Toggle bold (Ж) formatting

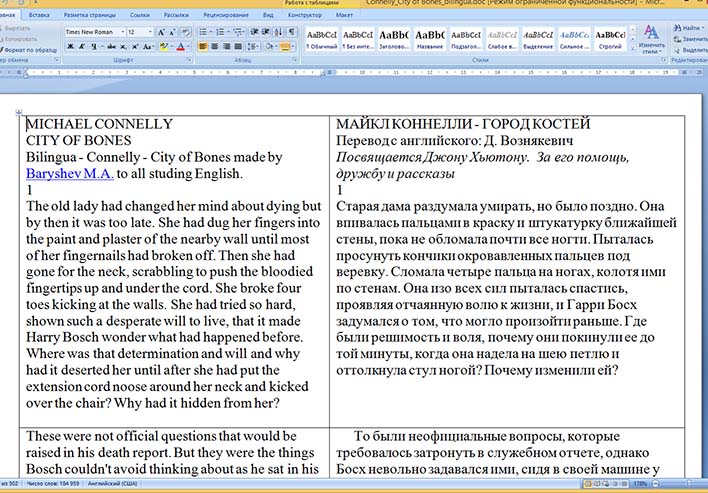click(70, 47)
